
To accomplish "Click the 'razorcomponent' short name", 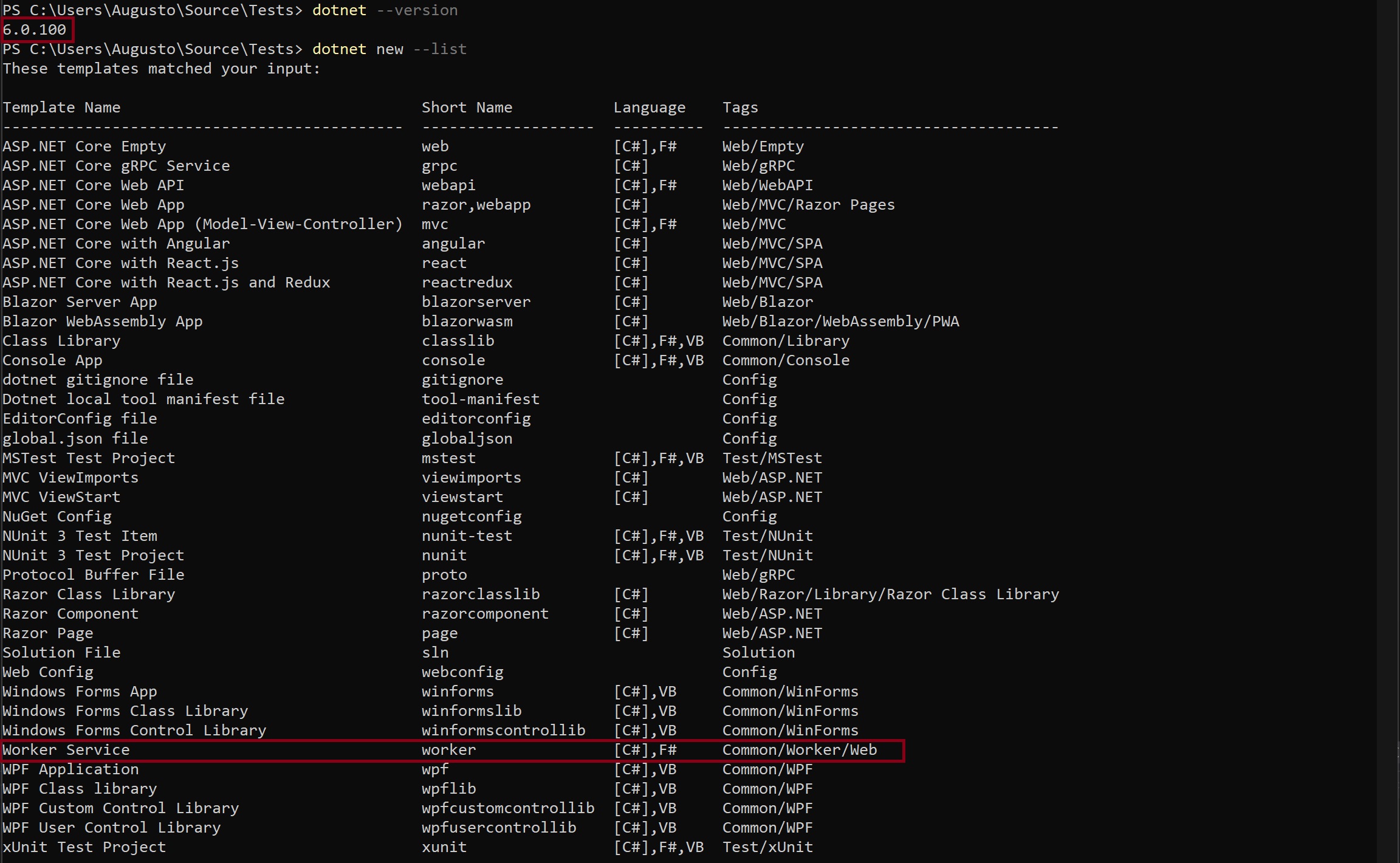I will pyautogui.click(x=485, y=614).
